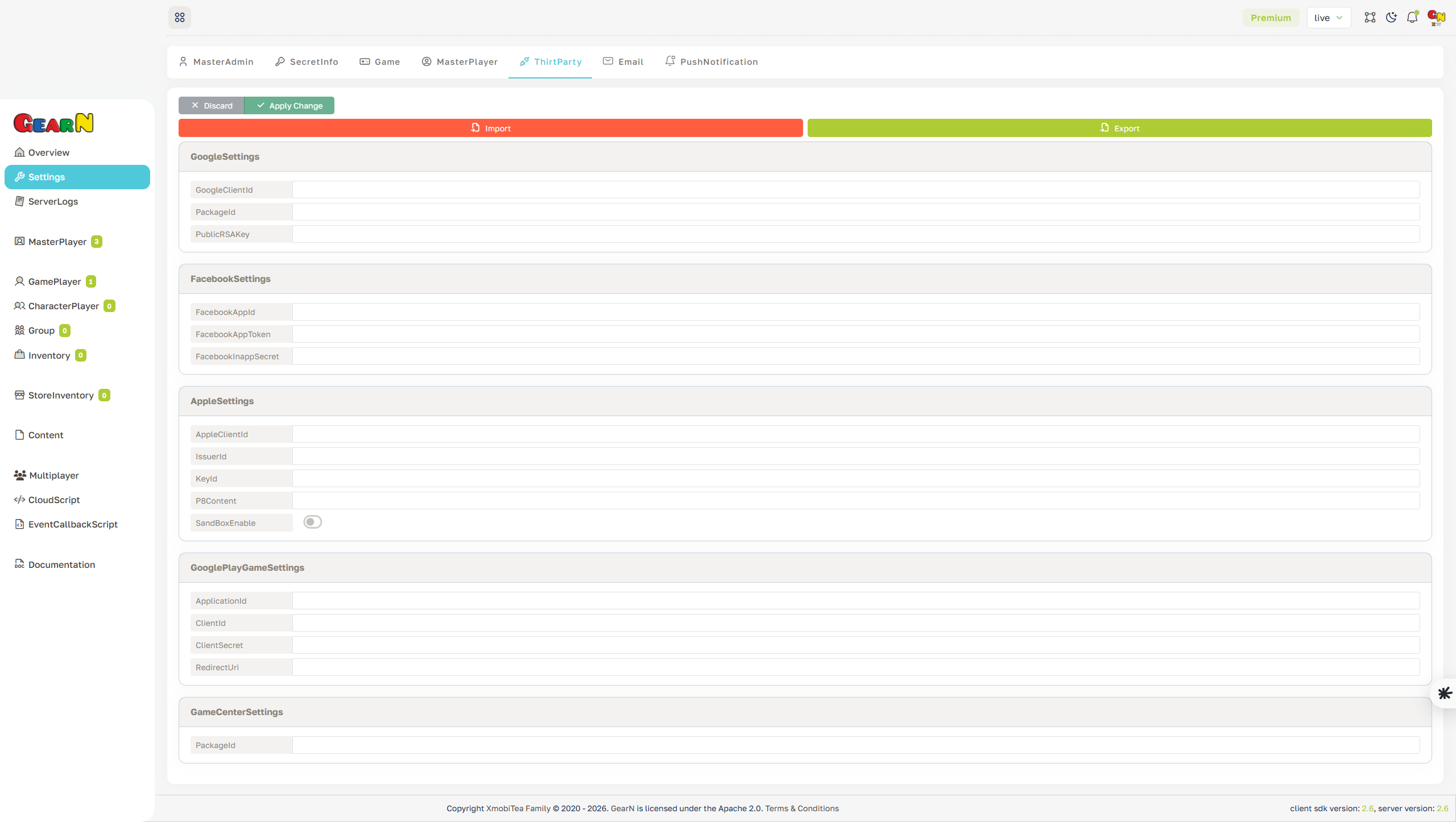This screenshot has height=822, width=1456.
Task: Open the CloudScript section in the sidebar
Action: 54,500
